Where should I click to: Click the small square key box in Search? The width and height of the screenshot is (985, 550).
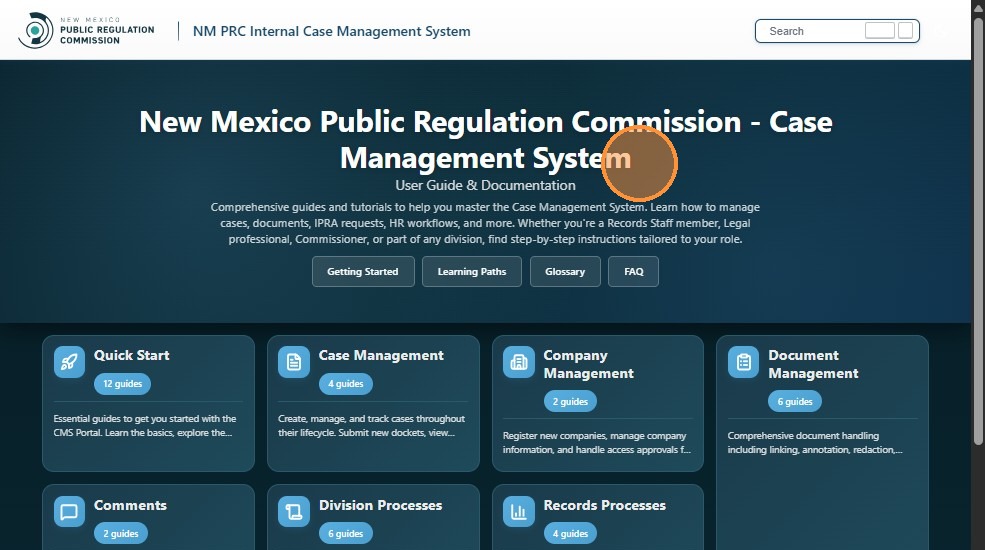click(x=905, y=31)
